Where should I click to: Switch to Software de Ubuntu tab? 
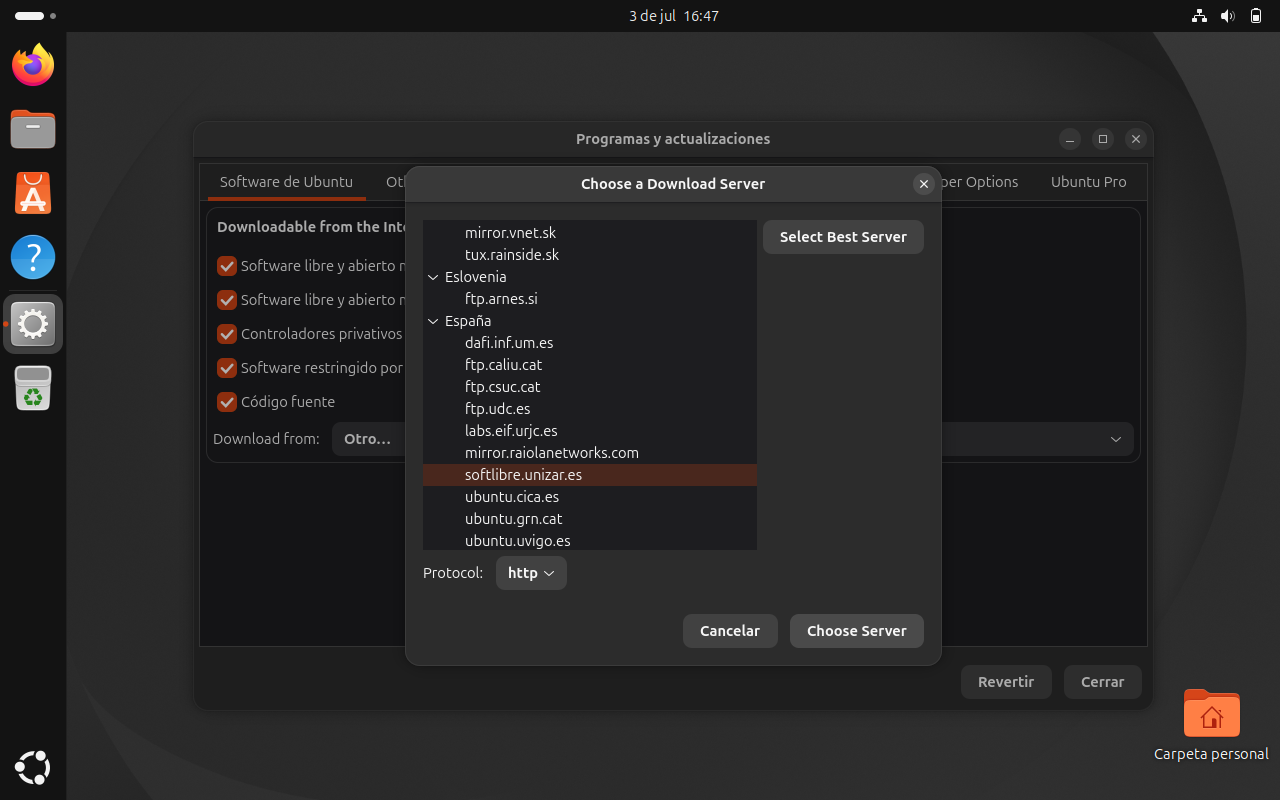(x=286, y=182)
